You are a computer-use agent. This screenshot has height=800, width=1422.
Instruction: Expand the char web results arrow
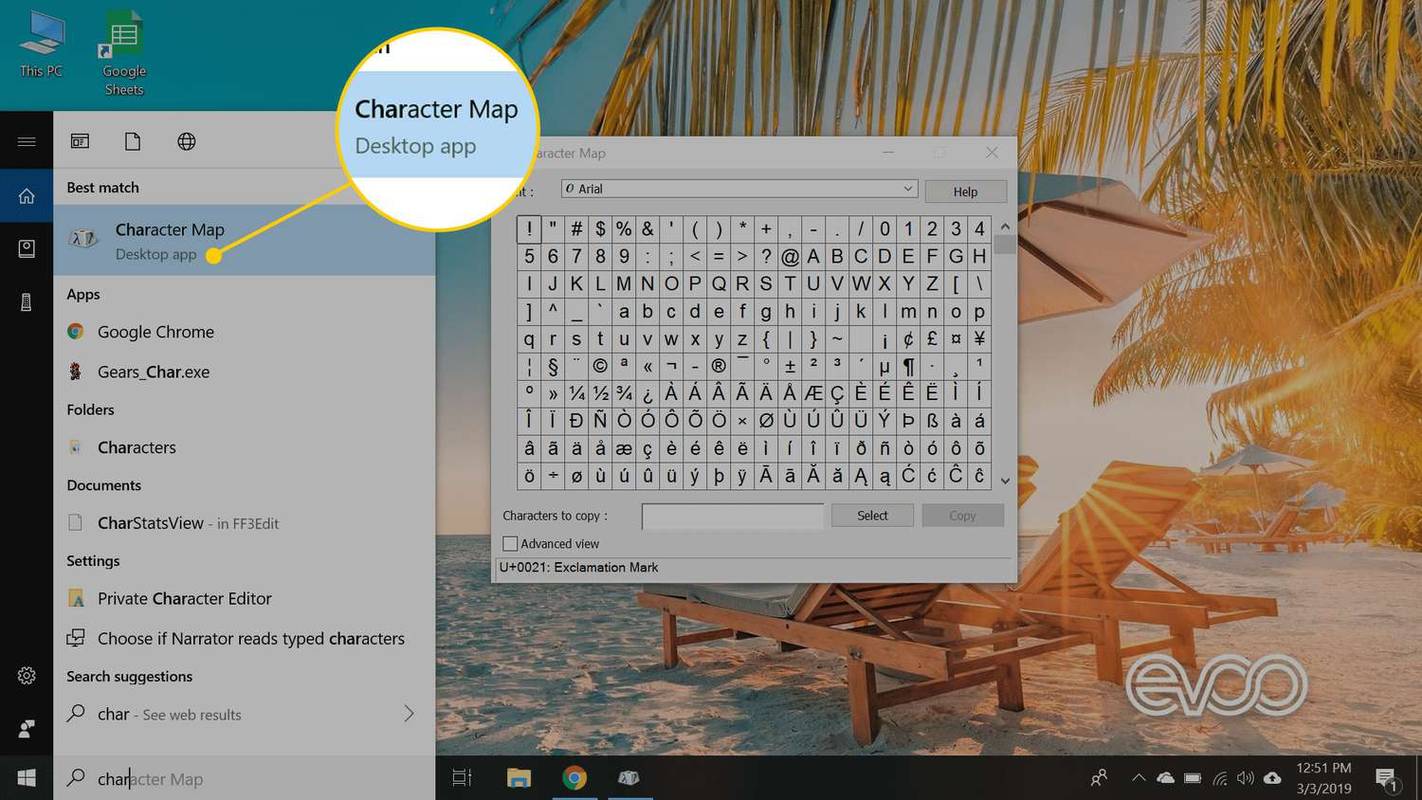(x=408, y=714)
